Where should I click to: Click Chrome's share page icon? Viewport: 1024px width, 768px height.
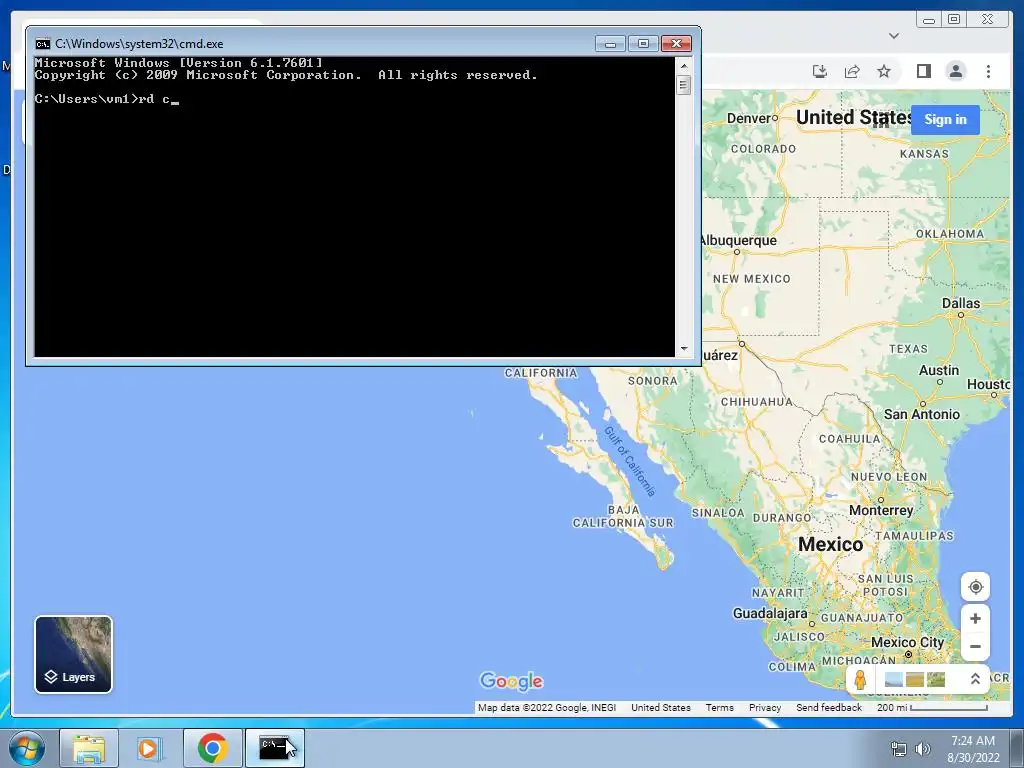pyautogui.click(x=852, y=71)
